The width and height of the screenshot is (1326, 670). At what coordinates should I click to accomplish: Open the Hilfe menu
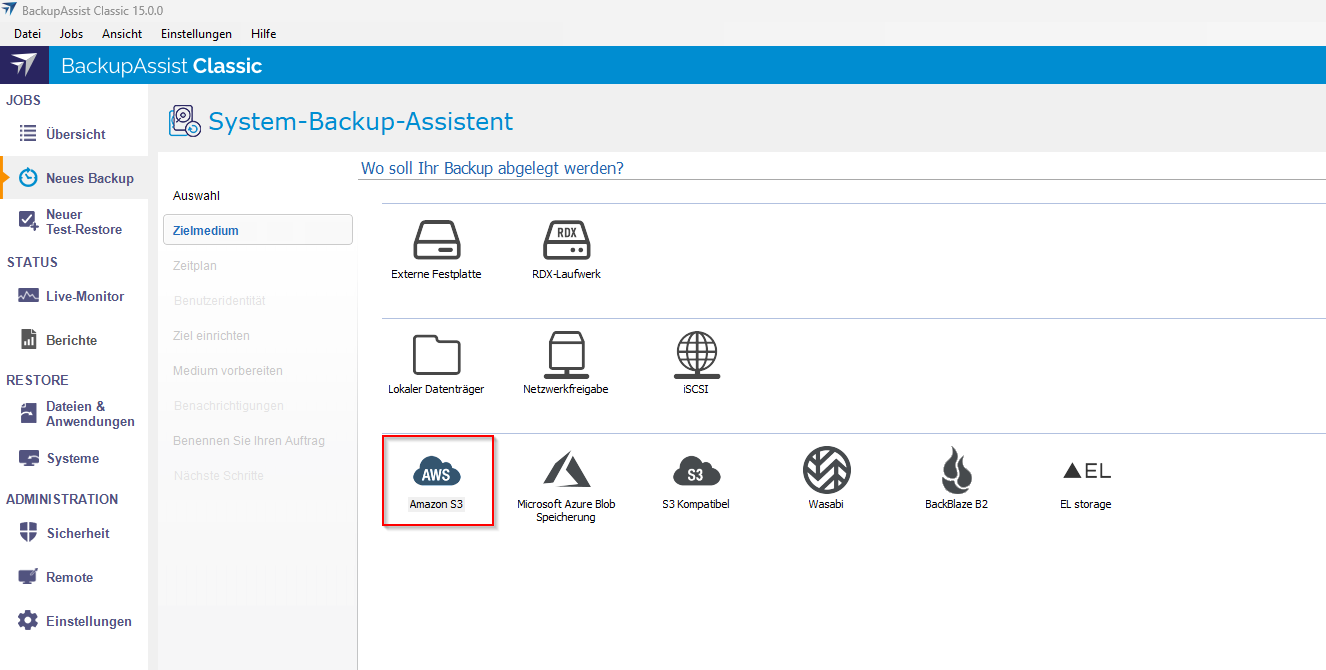point(263,34)
